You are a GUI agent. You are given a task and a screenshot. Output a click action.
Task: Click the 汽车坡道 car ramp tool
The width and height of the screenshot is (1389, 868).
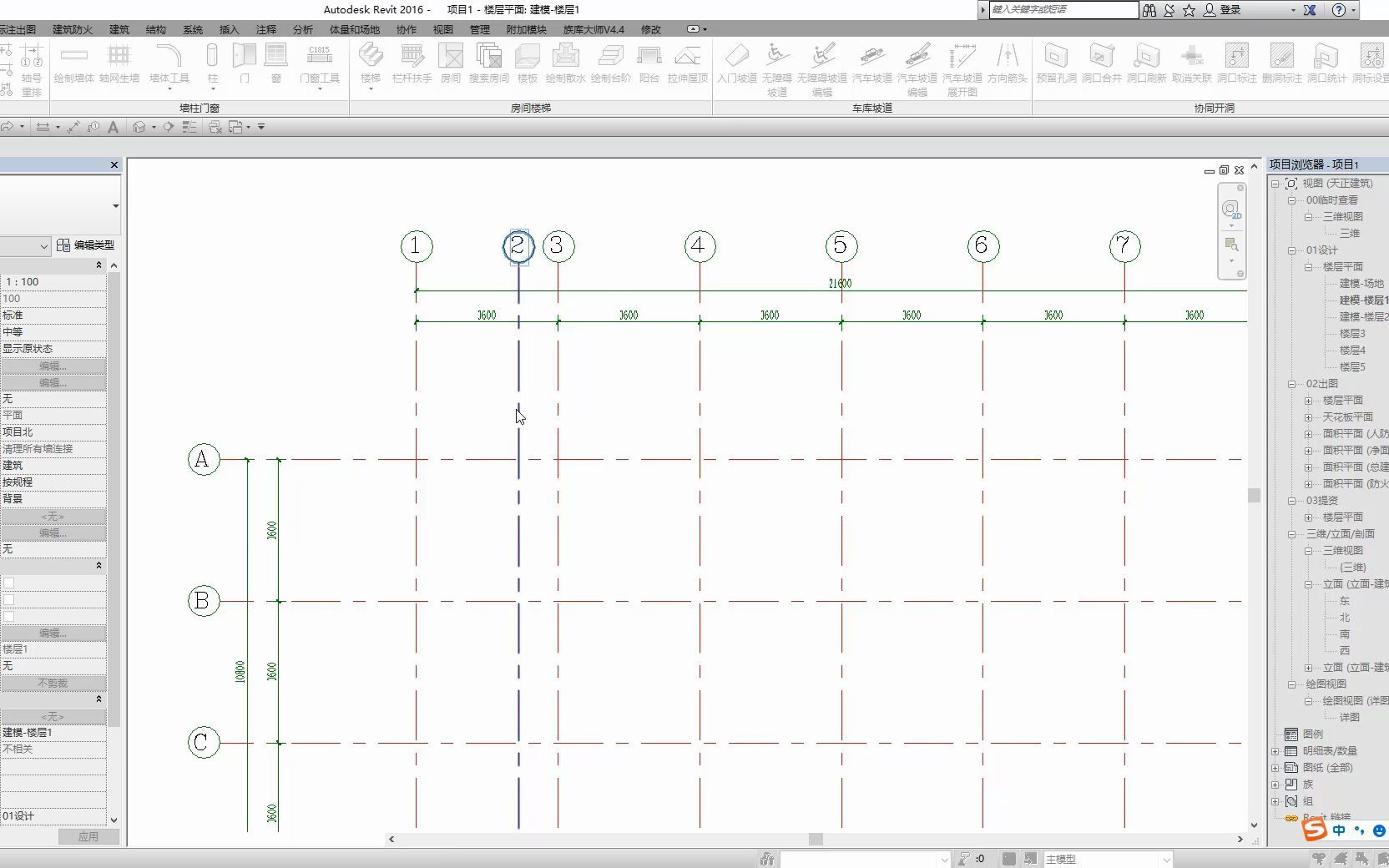(872, 63)
